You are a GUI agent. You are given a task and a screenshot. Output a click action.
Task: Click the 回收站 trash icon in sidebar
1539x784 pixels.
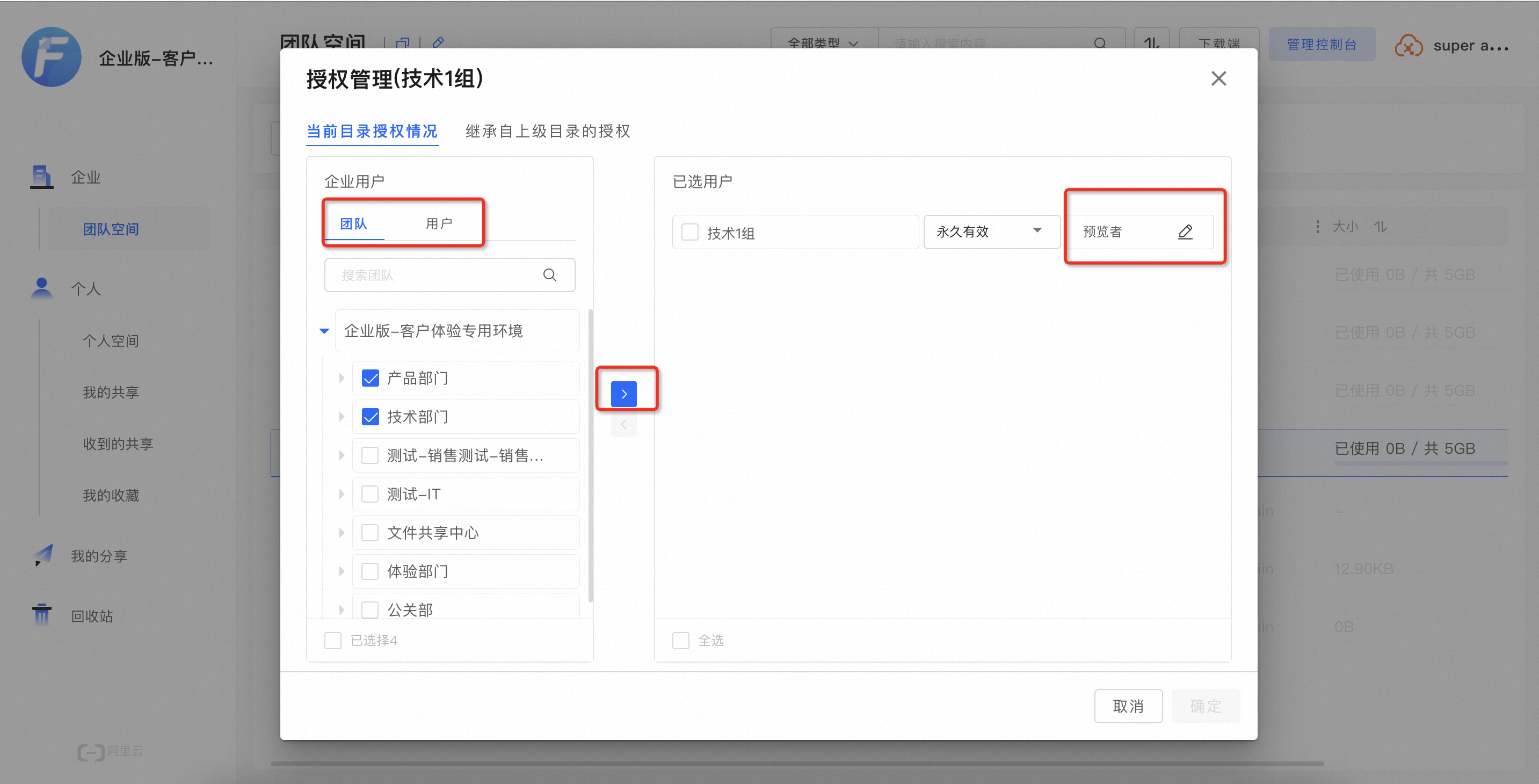[42, 614]
